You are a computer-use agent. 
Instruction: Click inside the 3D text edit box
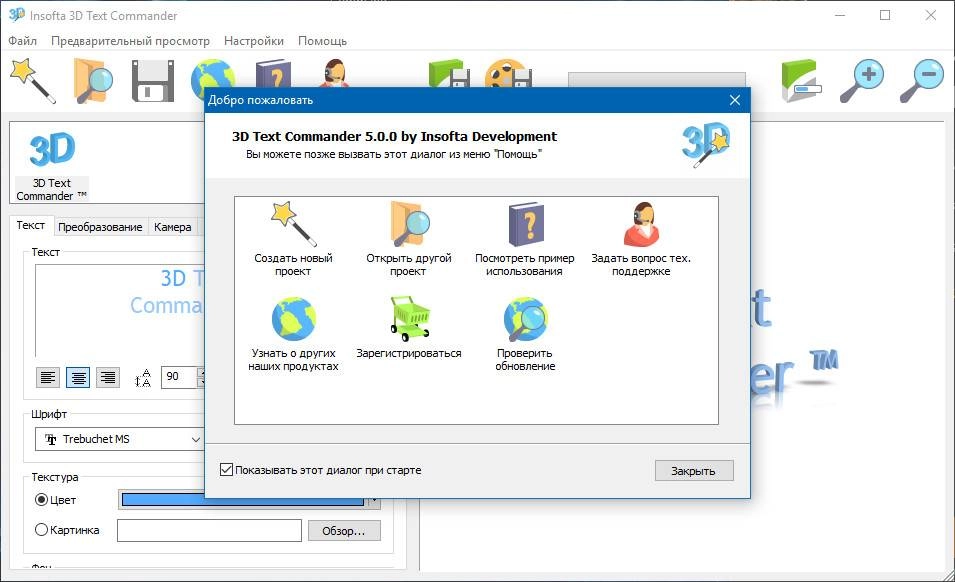pyautogui.click(x=120, y=310)
